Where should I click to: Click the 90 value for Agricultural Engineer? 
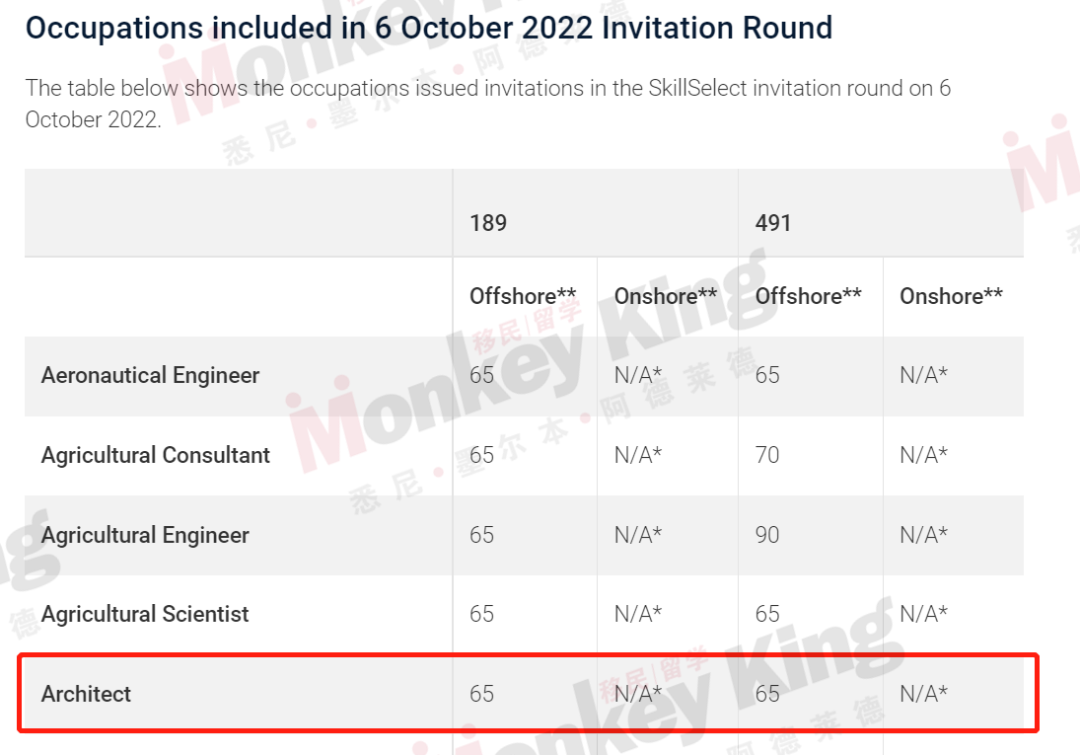pyautogui.click(x=767, y=535)
